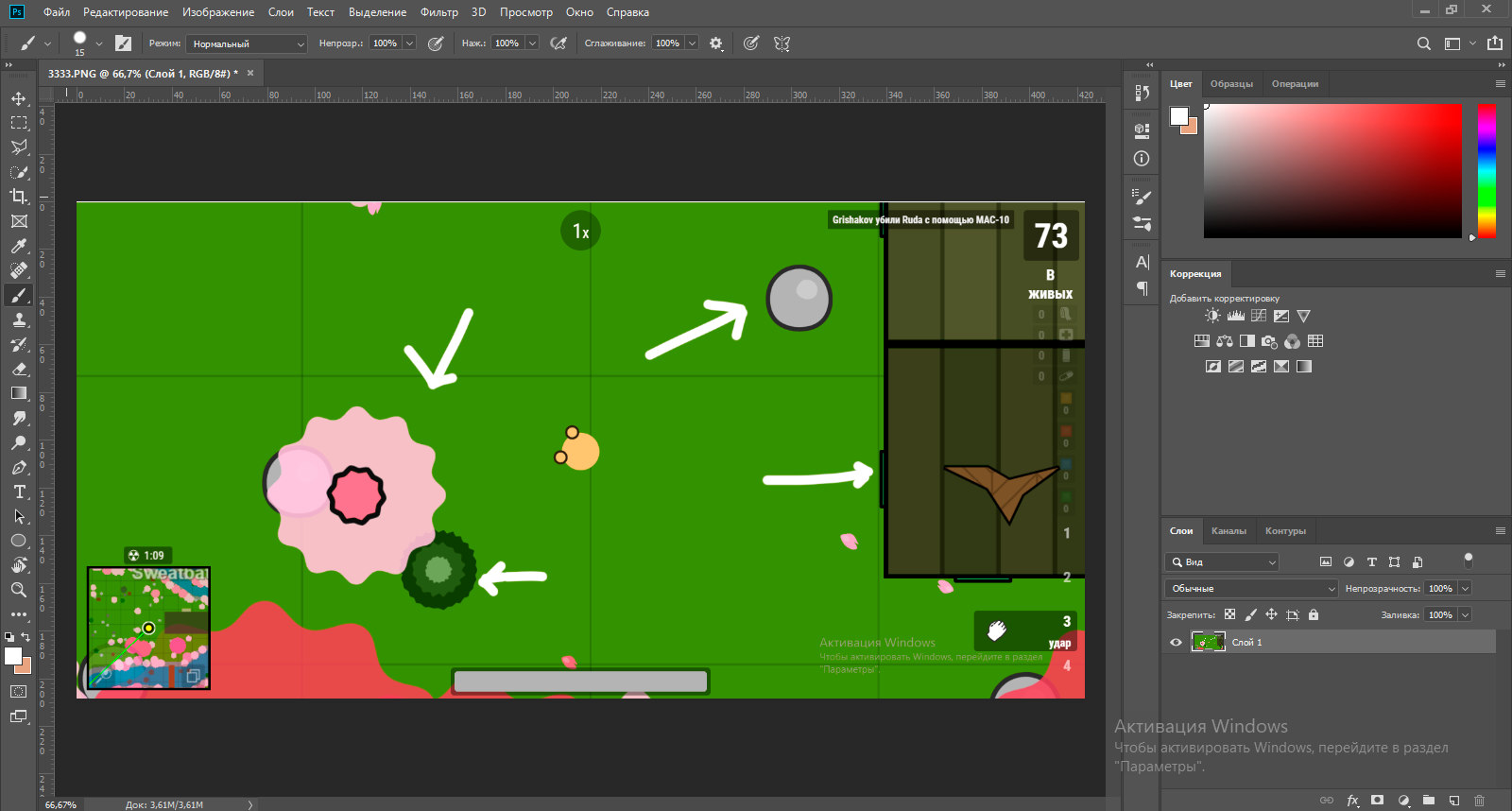The width and height of the screenshot is (1512, 811).
Task: Add a Brightness/Contrast adjustment
Action: point(1212,316)
